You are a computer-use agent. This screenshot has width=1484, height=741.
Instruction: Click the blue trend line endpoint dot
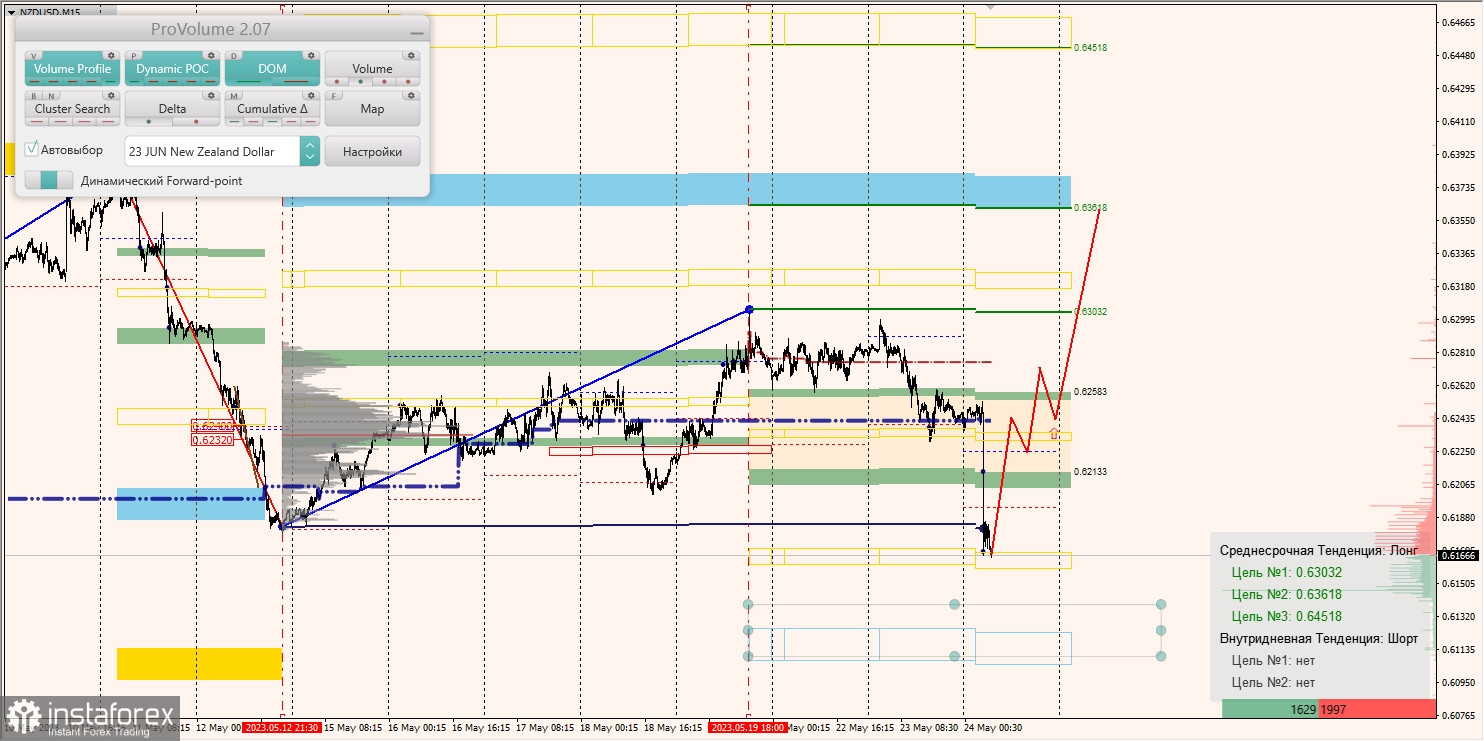tap(749, 310)
